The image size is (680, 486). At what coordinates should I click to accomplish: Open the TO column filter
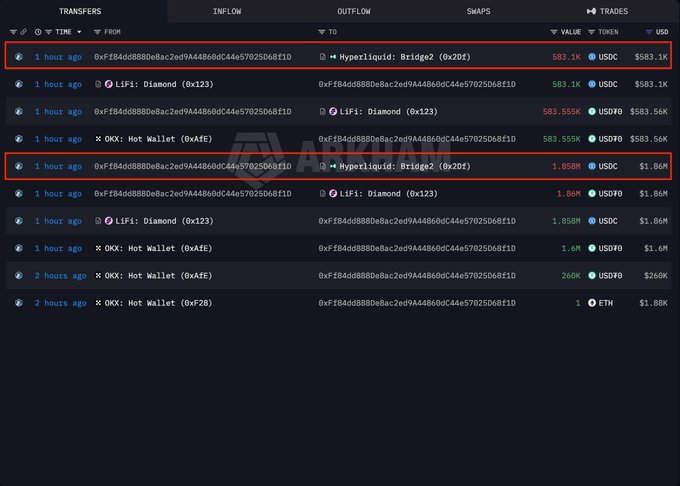pos(321,32)
